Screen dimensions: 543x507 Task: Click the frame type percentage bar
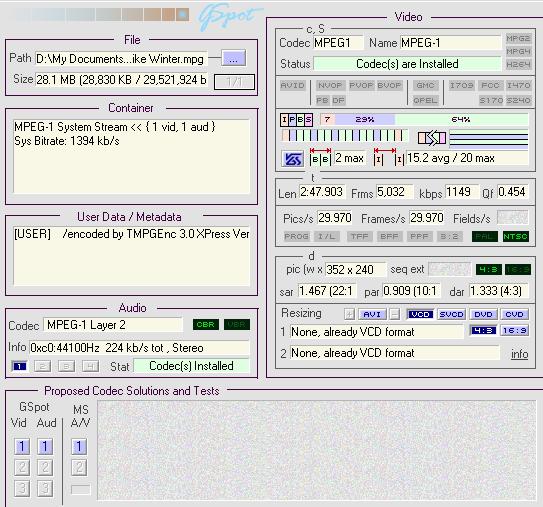pyautogui.click(x=424, y=119)
